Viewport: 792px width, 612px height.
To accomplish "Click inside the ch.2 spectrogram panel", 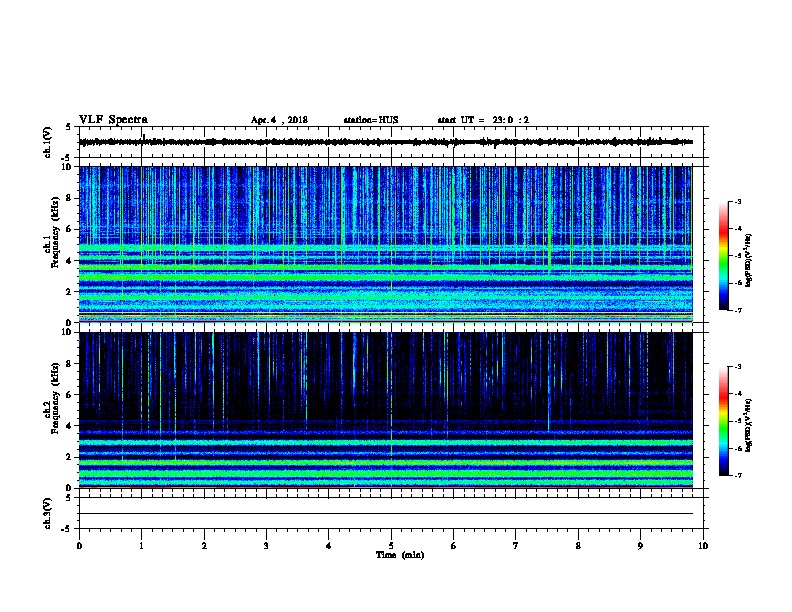I will click(386, 410).
